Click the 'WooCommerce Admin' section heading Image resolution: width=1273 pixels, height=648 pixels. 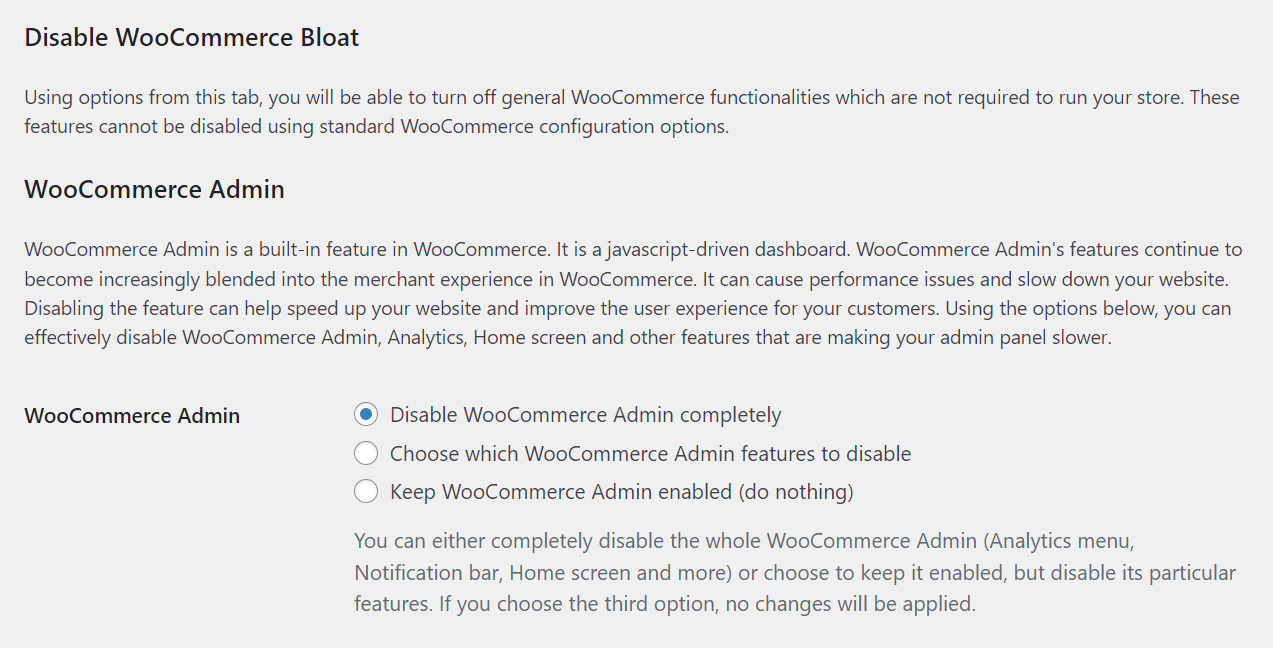click(x=154, y=188)
